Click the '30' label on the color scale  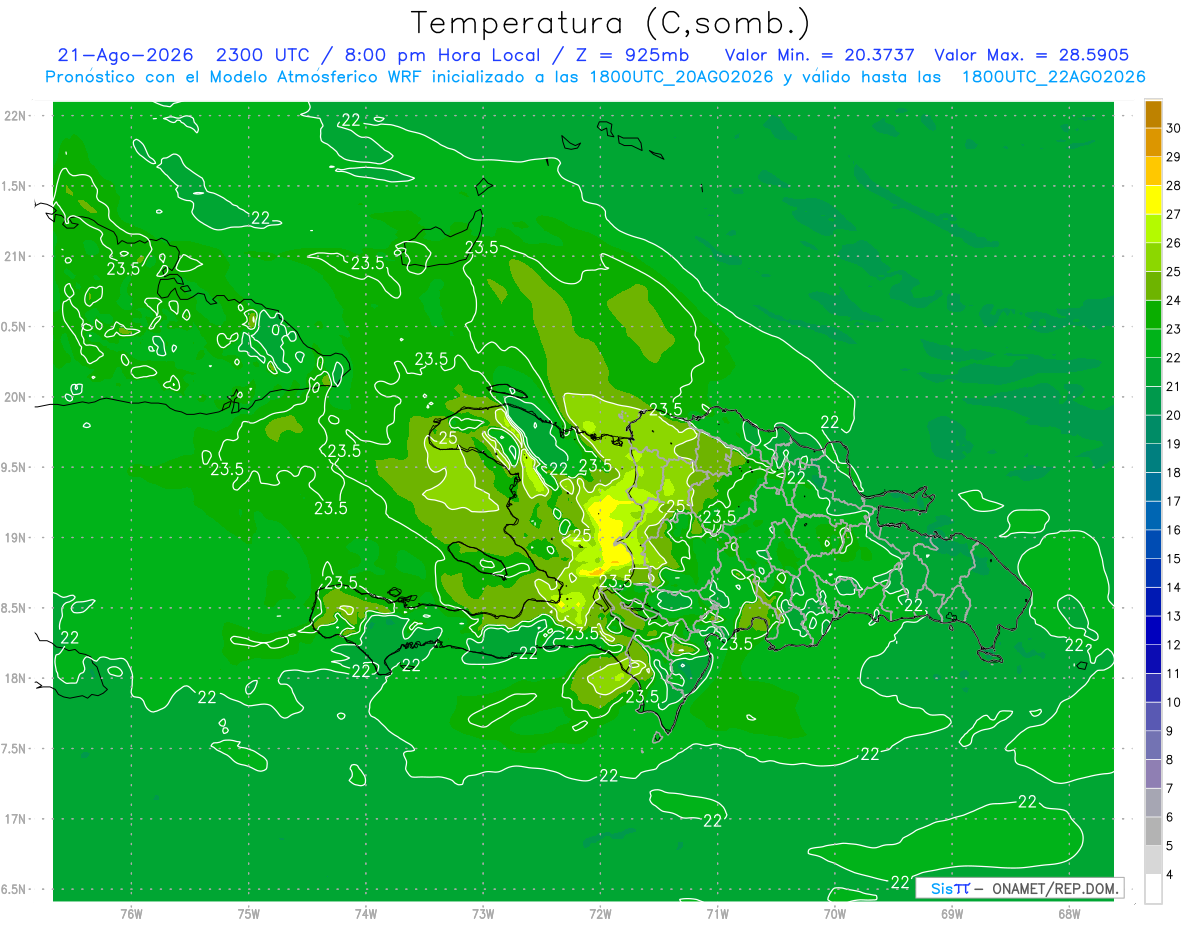(x=1174, y=128)
